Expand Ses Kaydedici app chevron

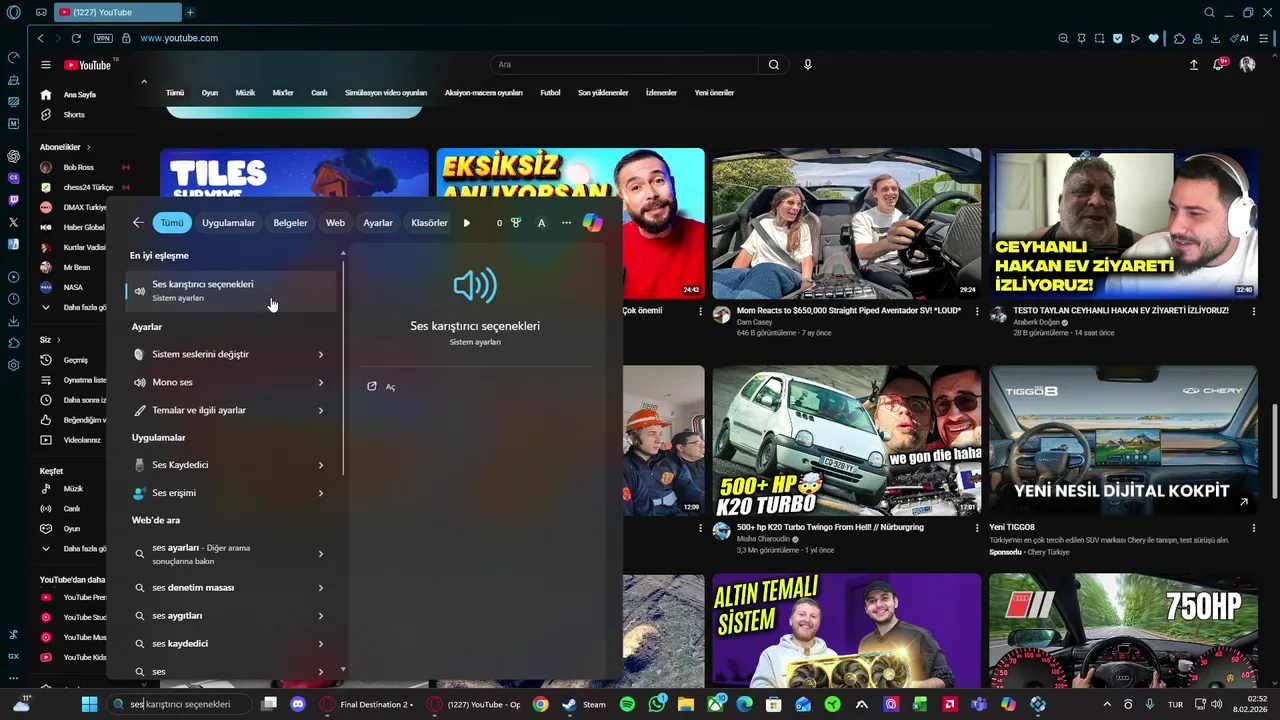click(x=321, y=465)
